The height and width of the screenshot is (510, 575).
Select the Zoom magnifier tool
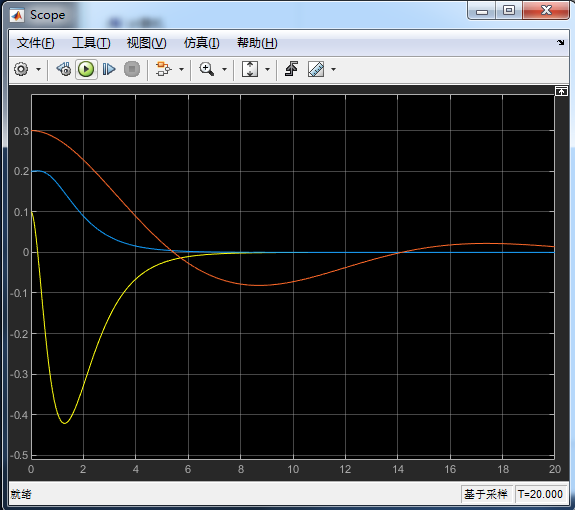(x=206, y=69)
